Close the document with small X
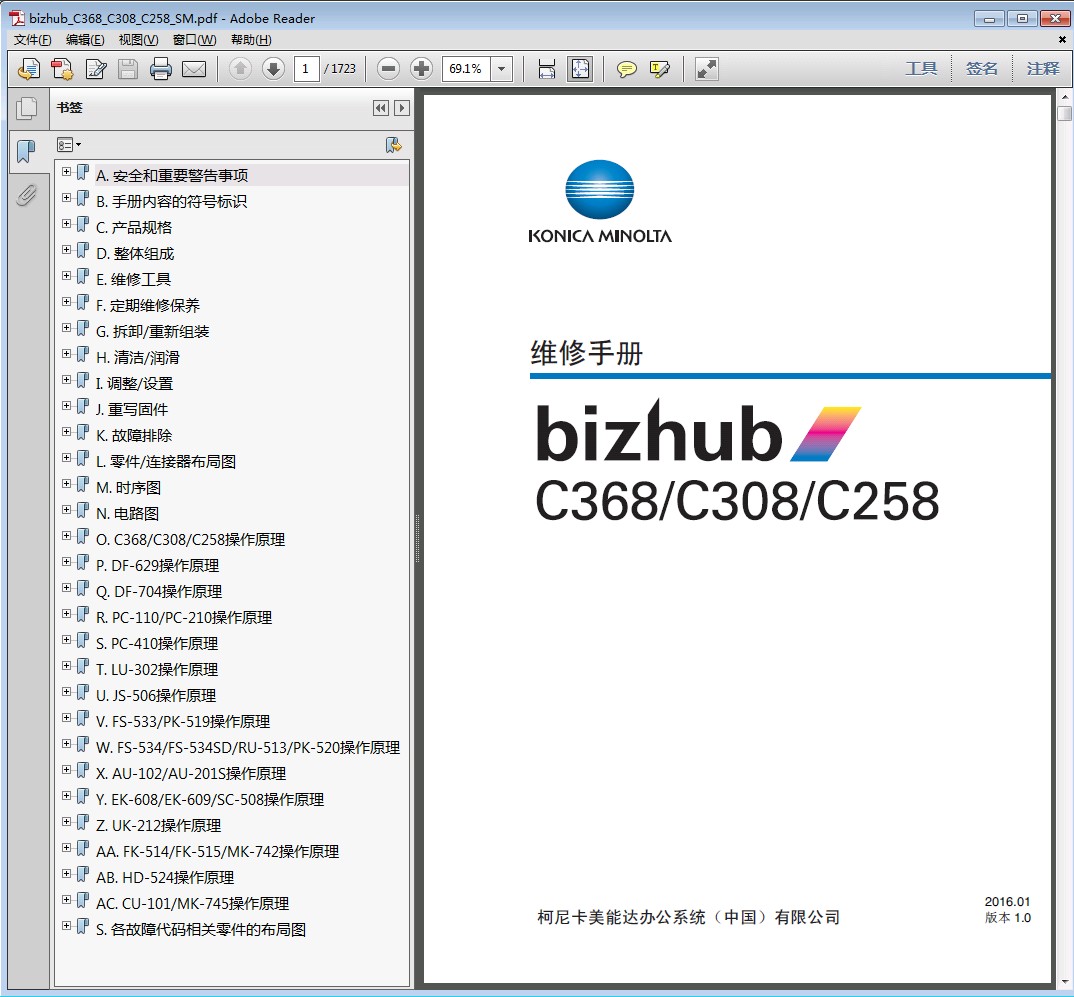The height and width of the screenshot is (997, 1074). [1062, 40]
